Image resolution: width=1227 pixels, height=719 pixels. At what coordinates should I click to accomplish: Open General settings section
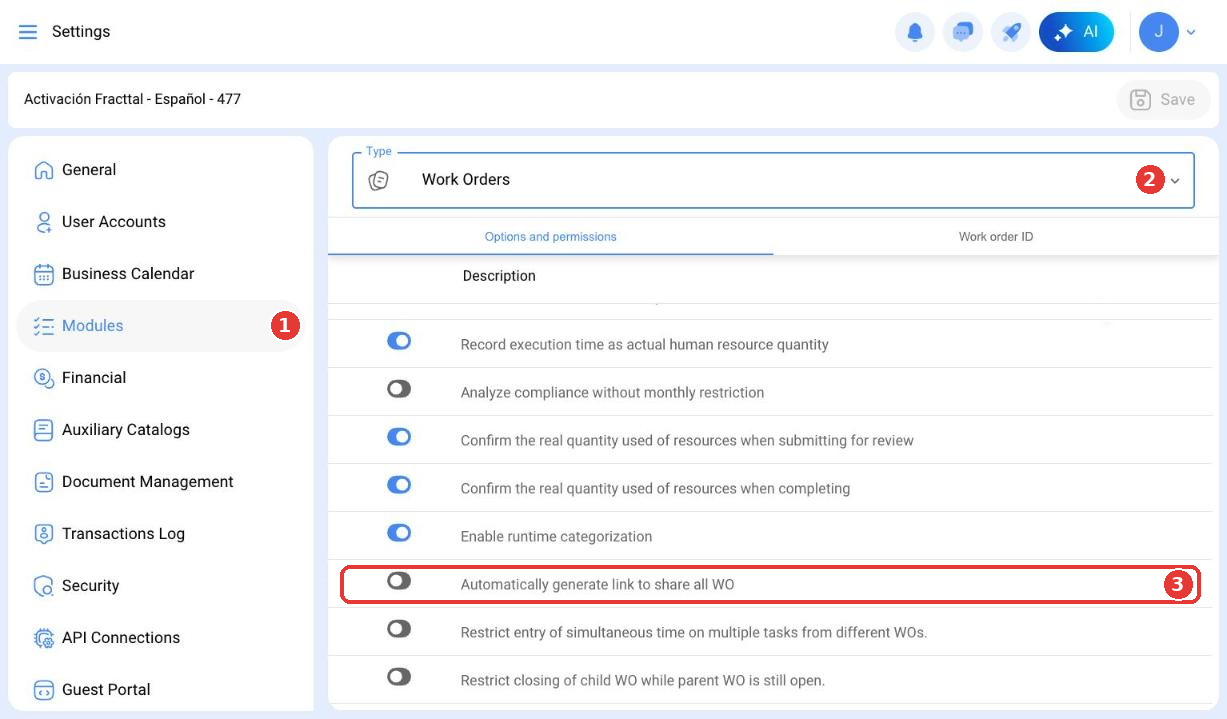click(160, 170)
